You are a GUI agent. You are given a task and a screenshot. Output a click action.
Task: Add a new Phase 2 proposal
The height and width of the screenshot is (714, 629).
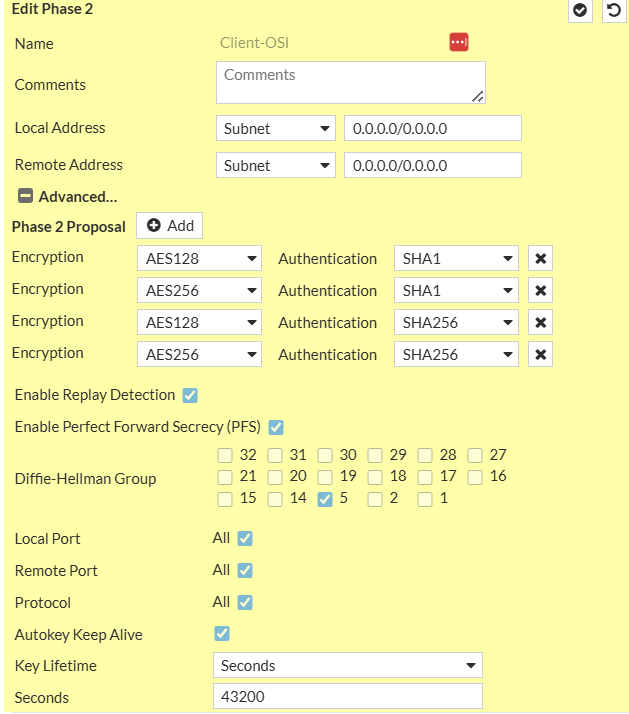tap(169, 225)
